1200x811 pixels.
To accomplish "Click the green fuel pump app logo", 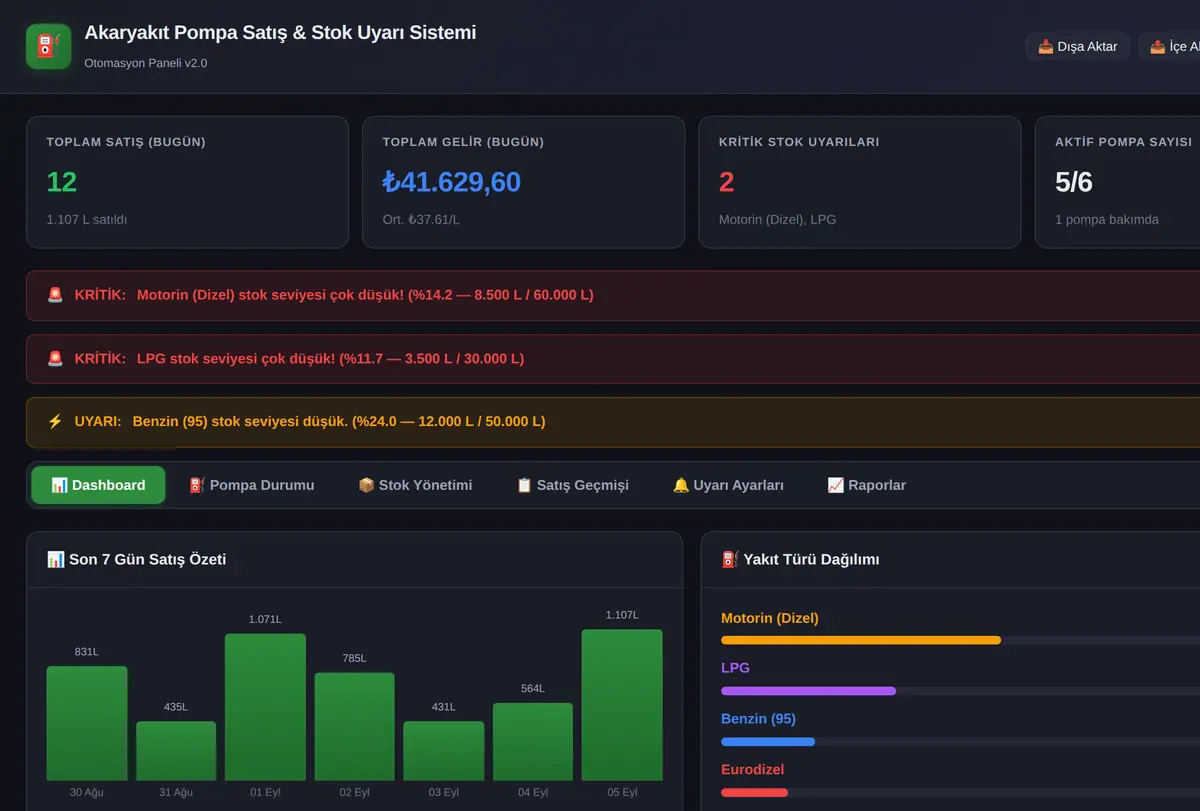I will pyautogui.click(x=49, y=47).
